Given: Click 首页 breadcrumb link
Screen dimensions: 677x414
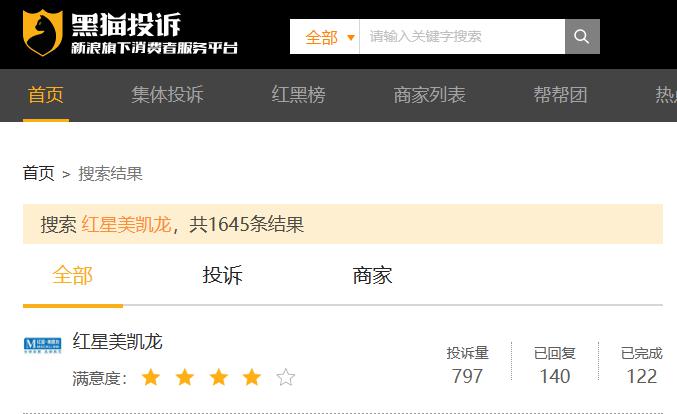Looking at the screenshot, I should 39,174.
